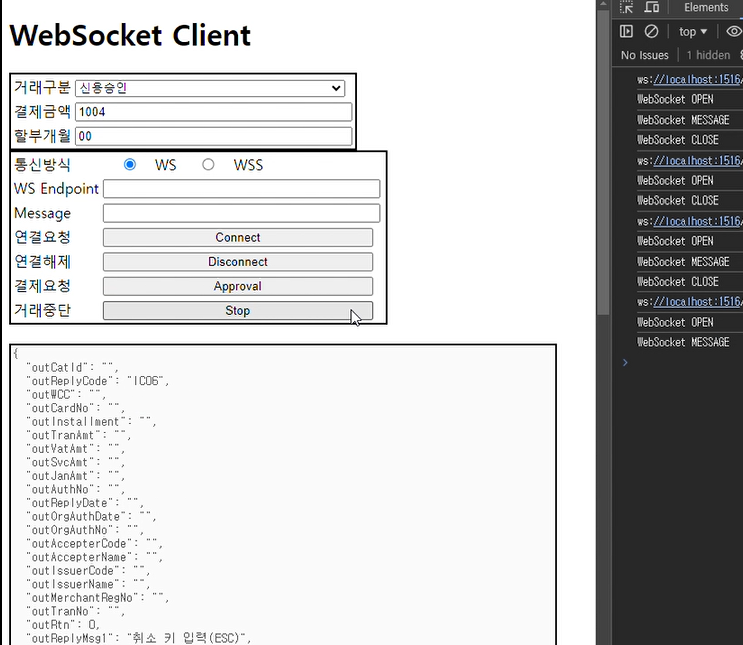Select the WSS radio button

[x=208, y=164]
